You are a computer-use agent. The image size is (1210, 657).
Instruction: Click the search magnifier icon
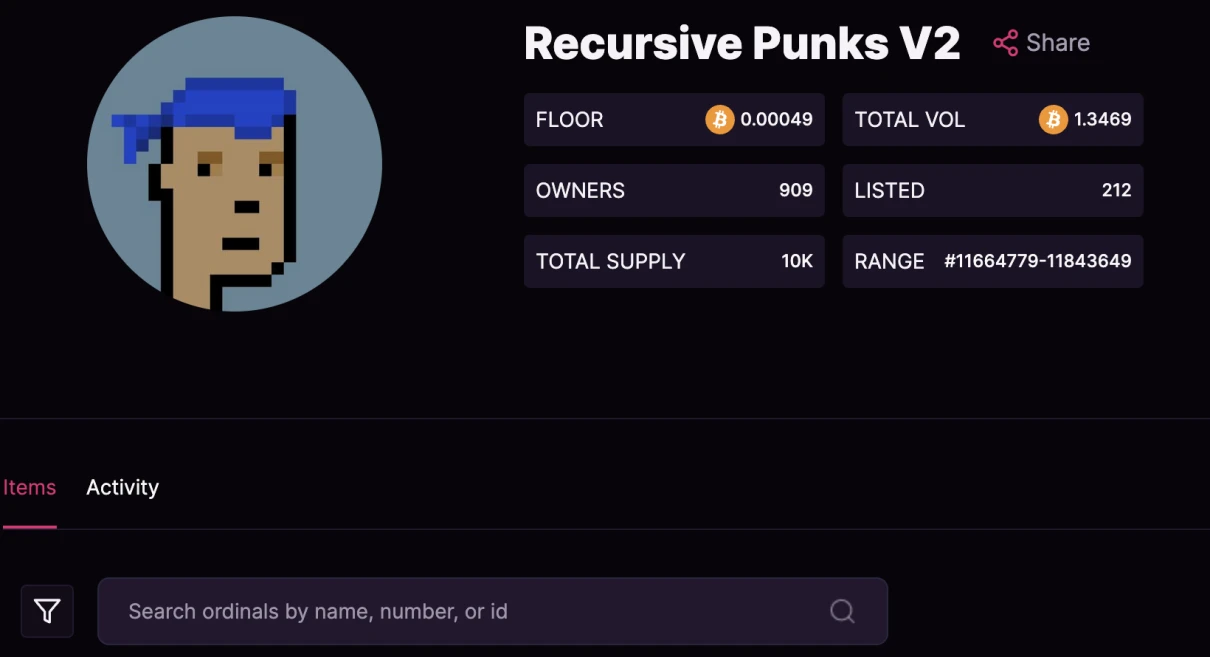click(x=842, y=611)
